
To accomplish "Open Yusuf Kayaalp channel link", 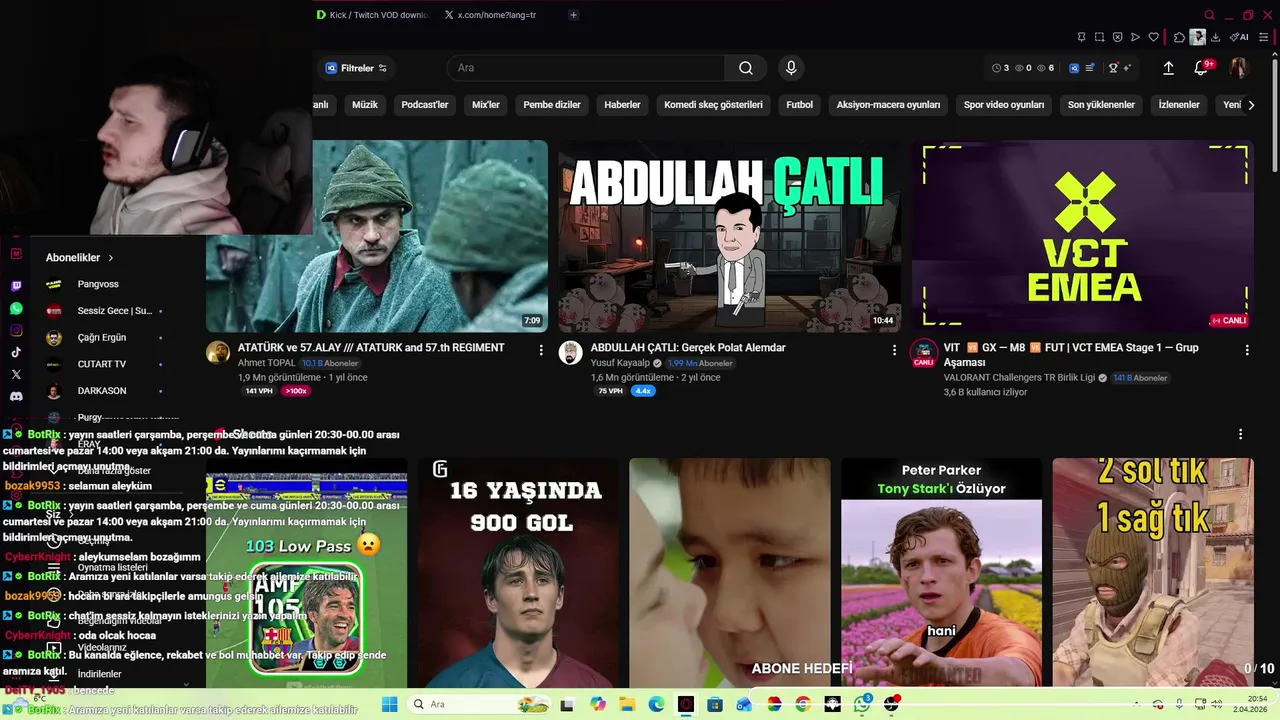I will click(619, 363).
